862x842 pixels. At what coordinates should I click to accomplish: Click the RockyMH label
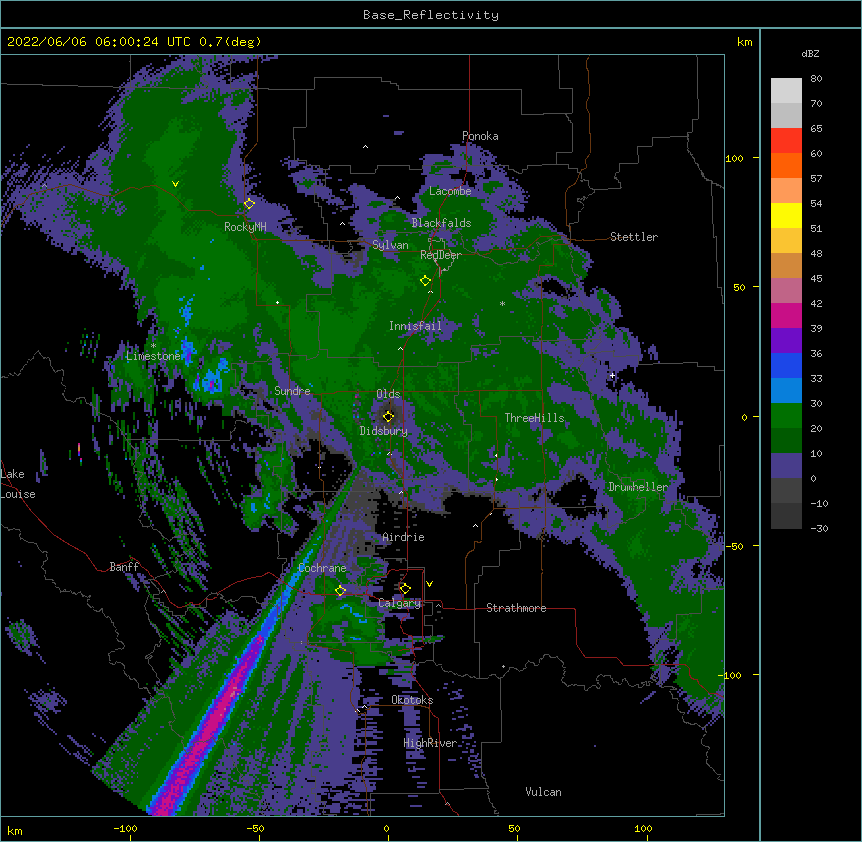245,227
